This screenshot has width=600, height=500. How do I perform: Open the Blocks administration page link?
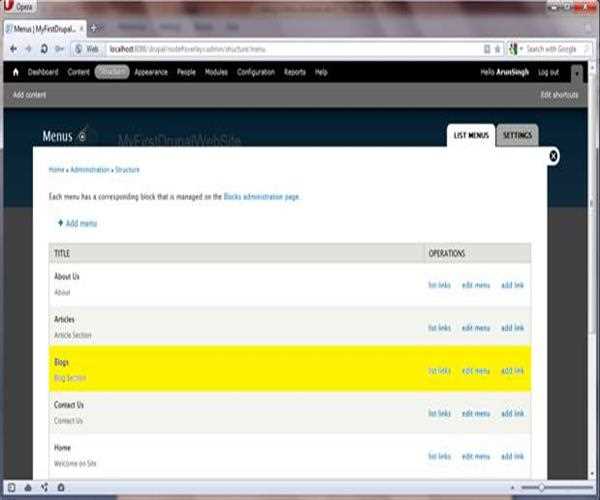point(260,197)
